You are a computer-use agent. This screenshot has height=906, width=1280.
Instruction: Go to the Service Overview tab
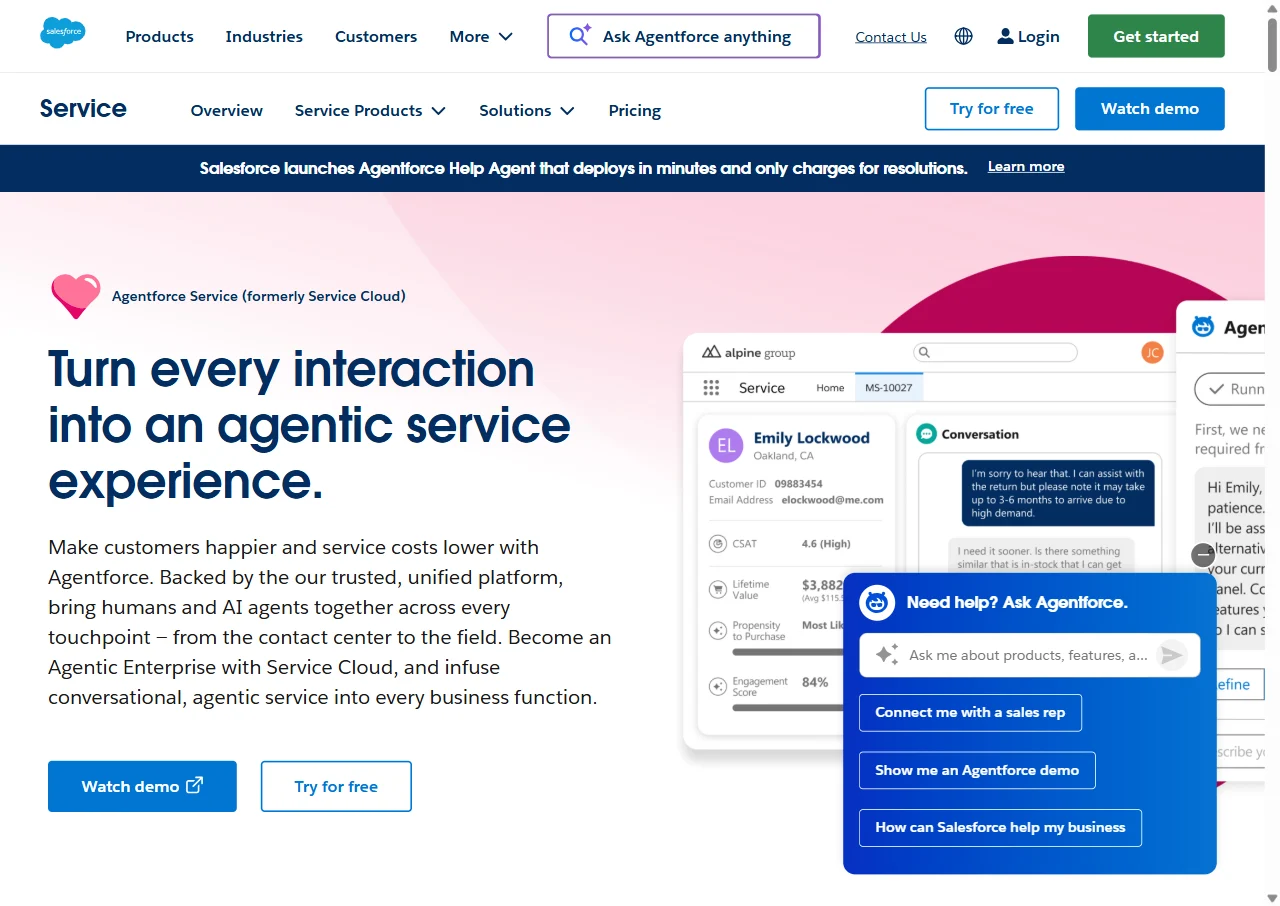227,110
